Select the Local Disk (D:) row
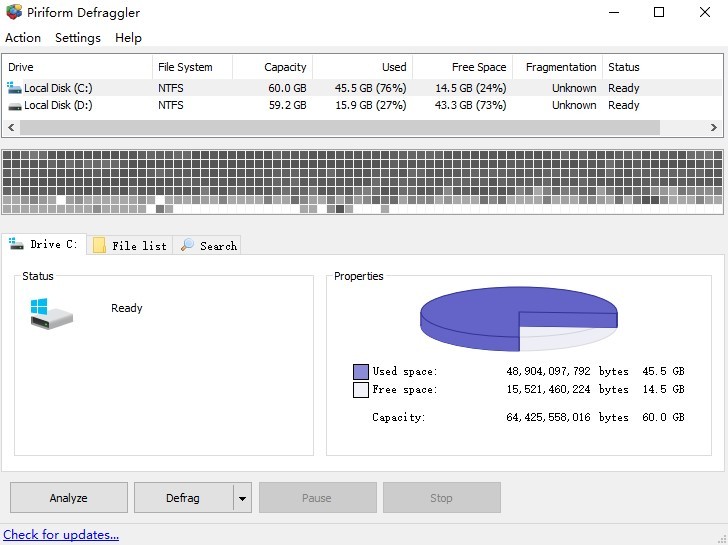 pos(363,105)
